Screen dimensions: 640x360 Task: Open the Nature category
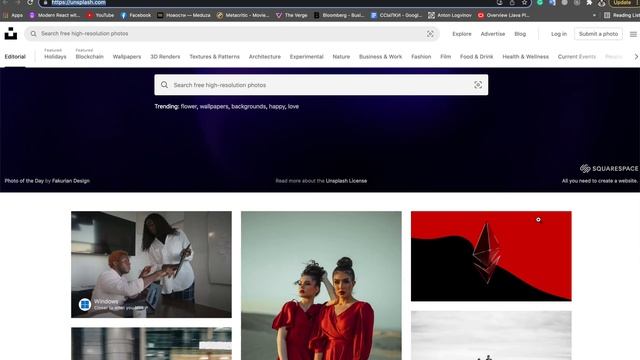341,57
